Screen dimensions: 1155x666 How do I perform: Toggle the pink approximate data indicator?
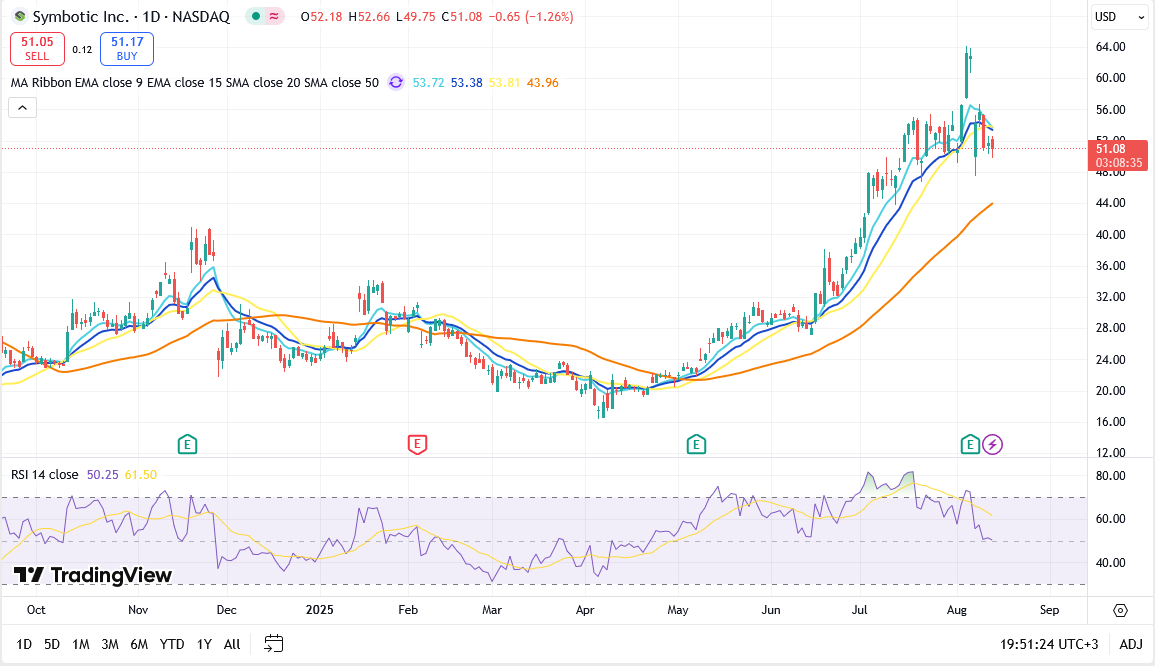point(273,17)
